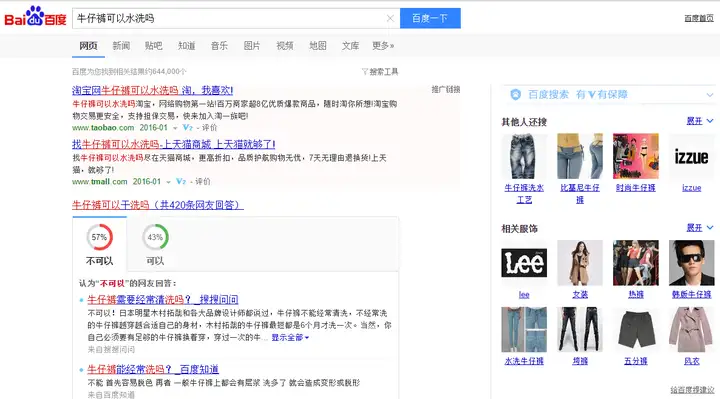Expand the 有V有保障 panel chevron
This screenshot has height=399, width=720.
(710, 95)
